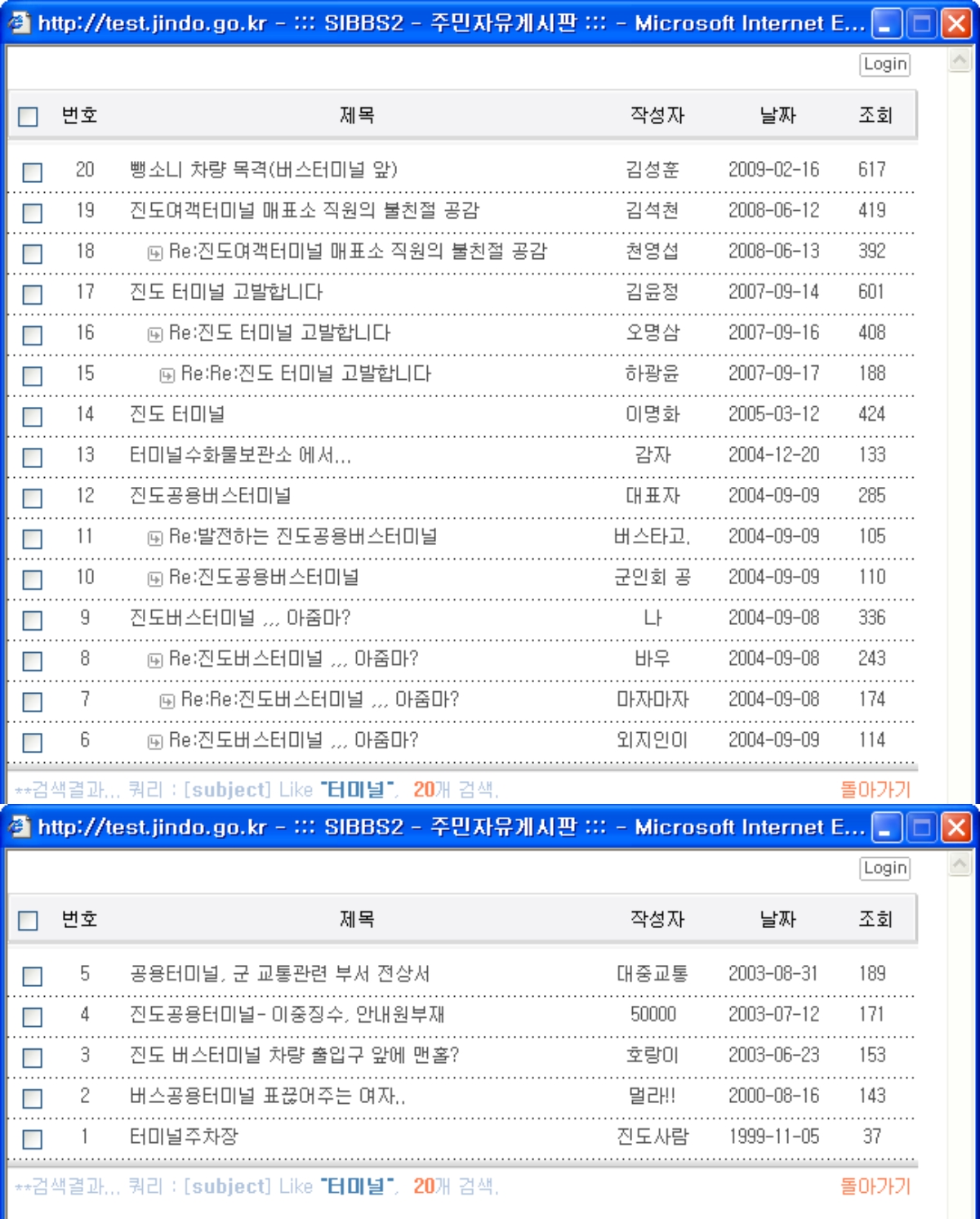
Task: Select the checkbox for post number 1
Action: click(33, 1139)
